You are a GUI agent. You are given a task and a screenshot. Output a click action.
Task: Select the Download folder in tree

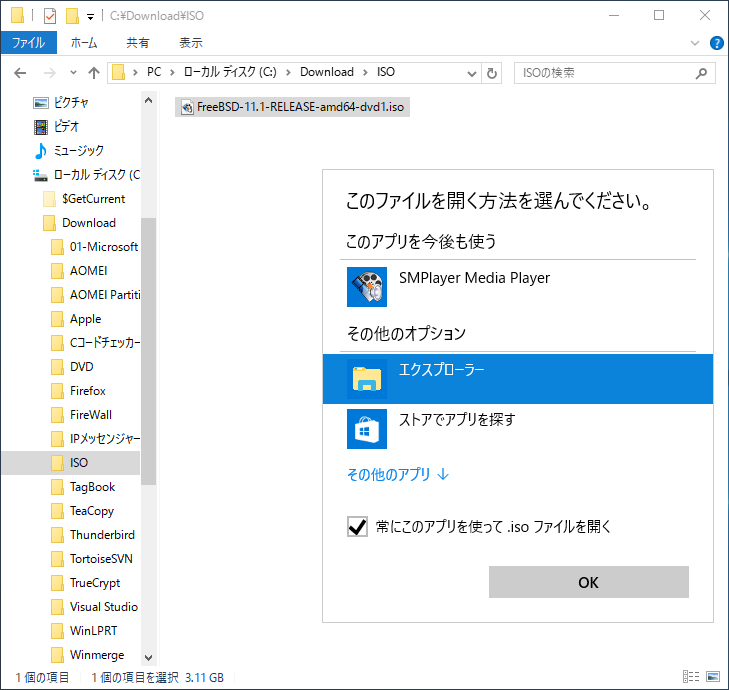point(79,223)
